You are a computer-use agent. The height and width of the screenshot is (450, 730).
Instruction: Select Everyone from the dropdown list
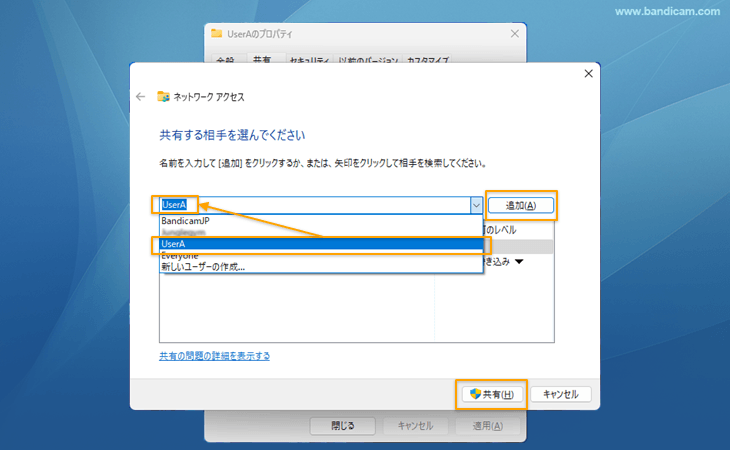click(x=321, y=255)
